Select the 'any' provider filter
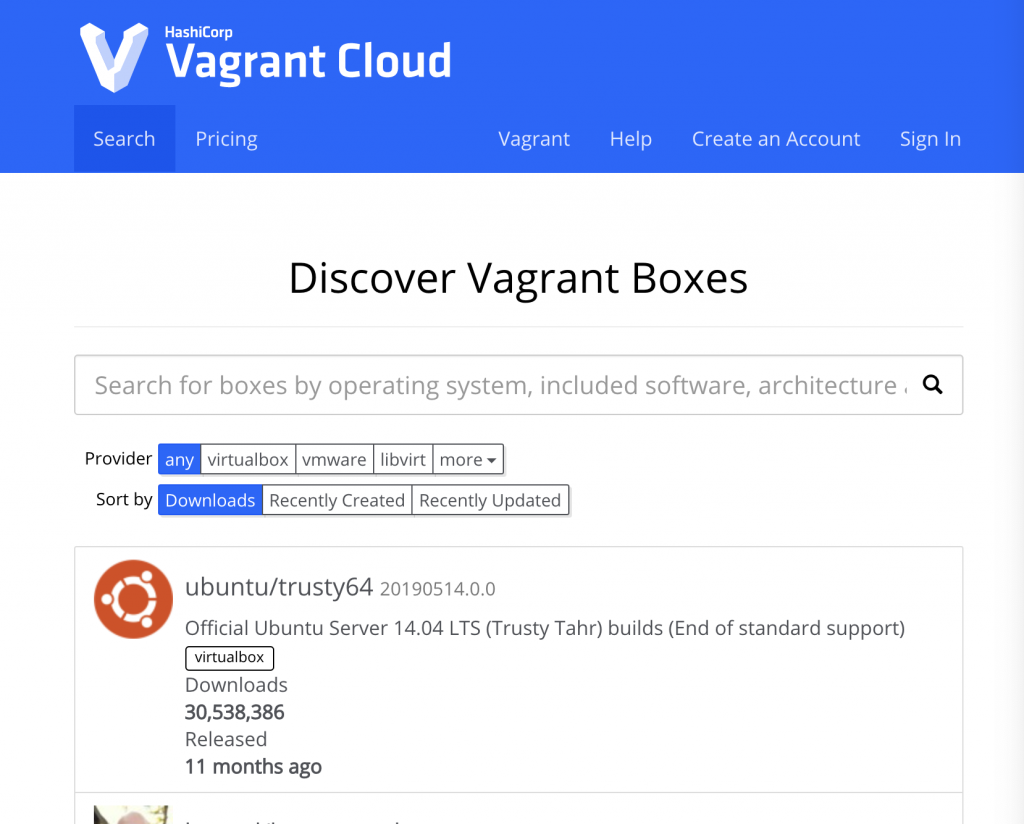This screenshot has width=1024, height=824. [179, 459]
